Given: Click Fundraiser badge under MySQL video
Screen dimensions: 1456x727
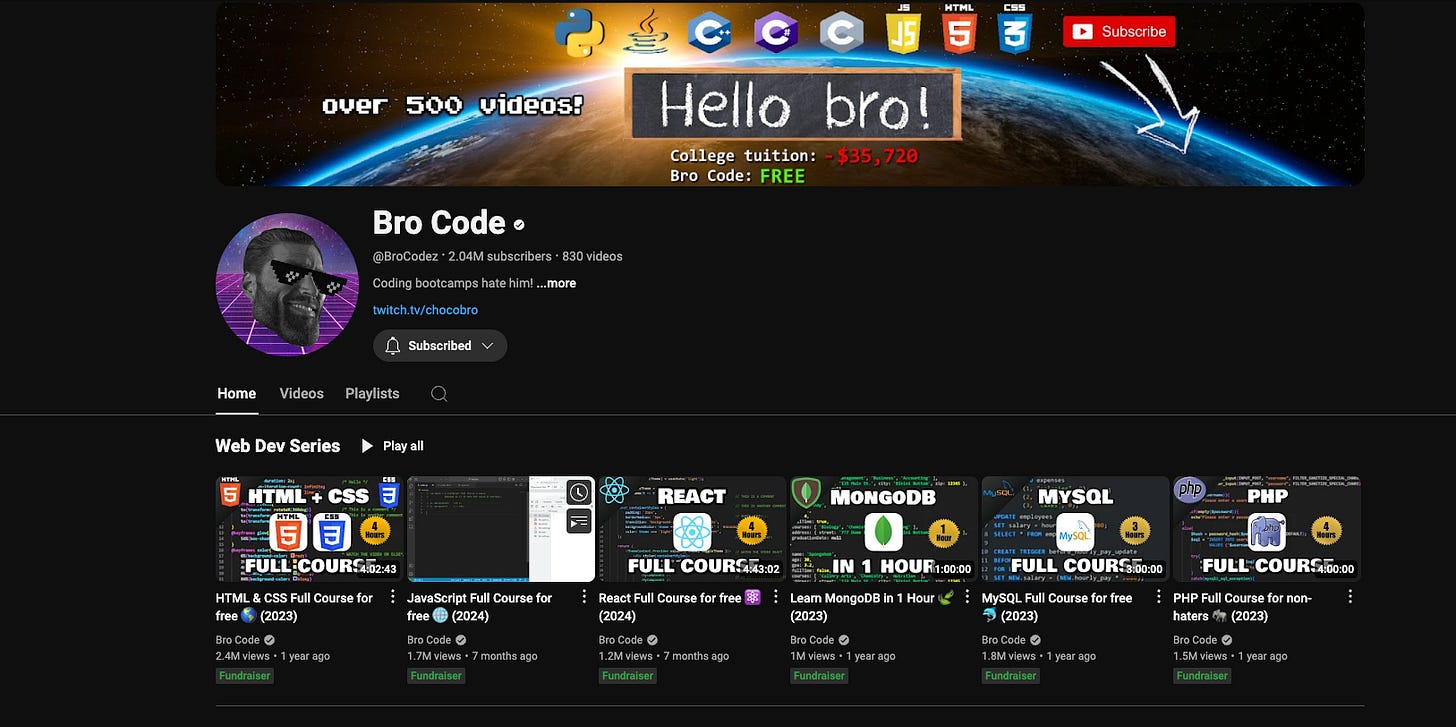Looking at the screenshot, I should pos(1011,675).
